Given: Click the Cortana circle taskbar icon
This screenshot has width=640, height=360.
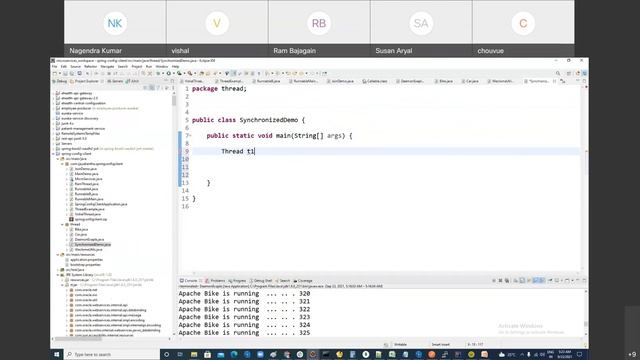Looking at the screenshot, I should 167,354.
